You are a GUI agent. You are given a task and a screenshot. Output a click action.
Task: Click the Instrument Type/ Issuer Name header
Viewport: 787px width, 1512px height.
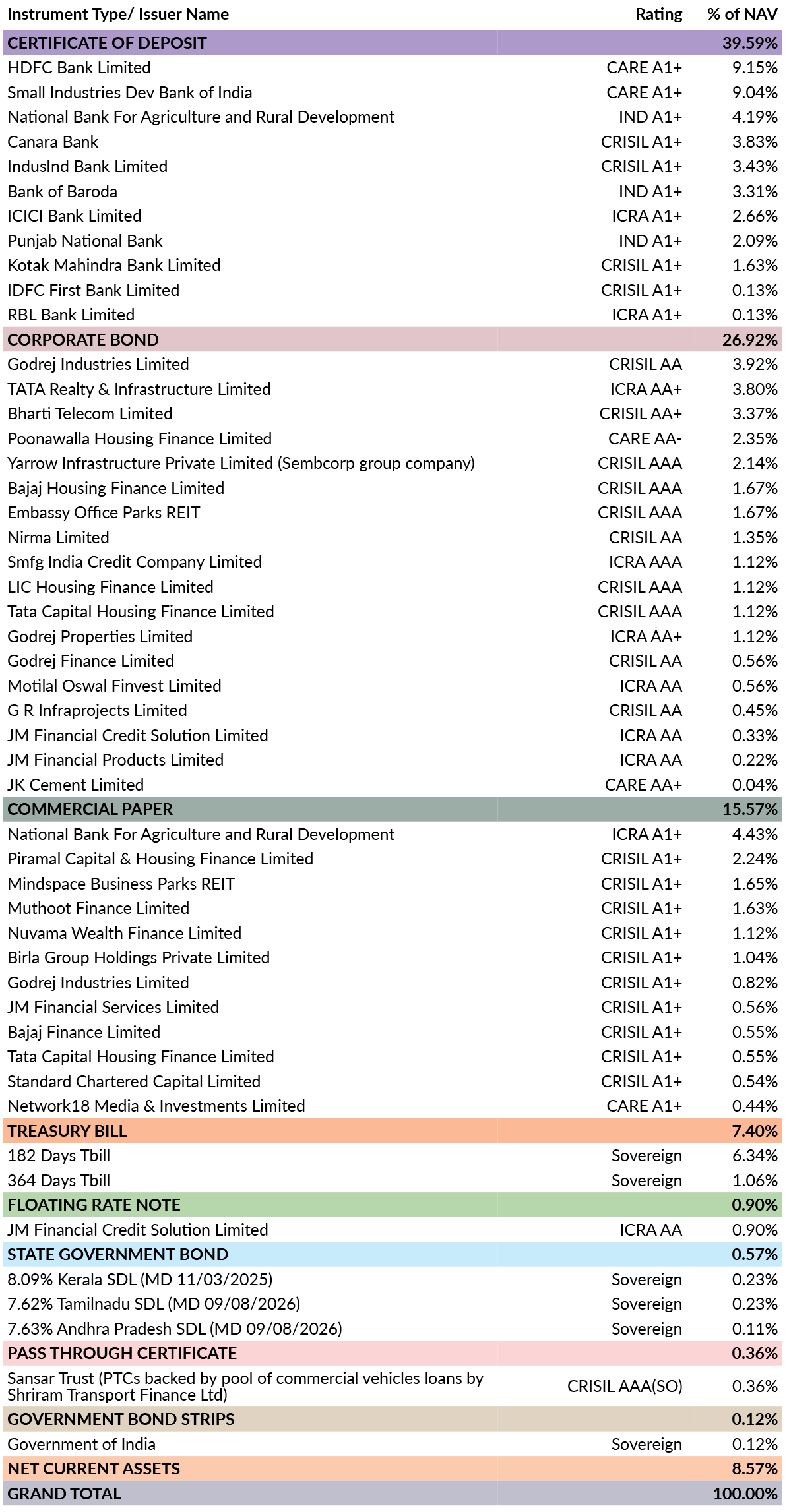coord(118,14)
